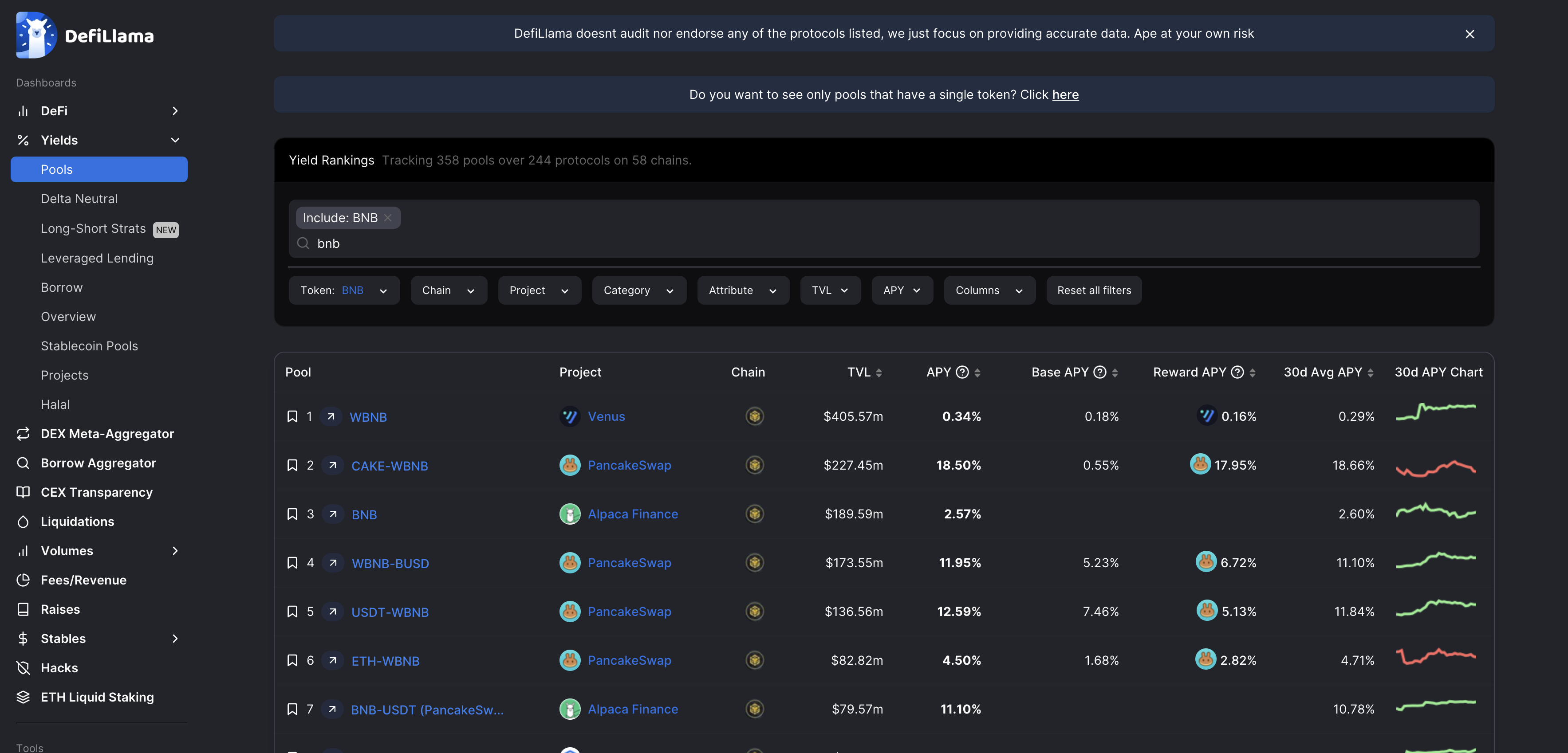The width and height of the screenshot is (1568, 753).
Task: Click the search magnifier icon
Action: coord(303,243)
